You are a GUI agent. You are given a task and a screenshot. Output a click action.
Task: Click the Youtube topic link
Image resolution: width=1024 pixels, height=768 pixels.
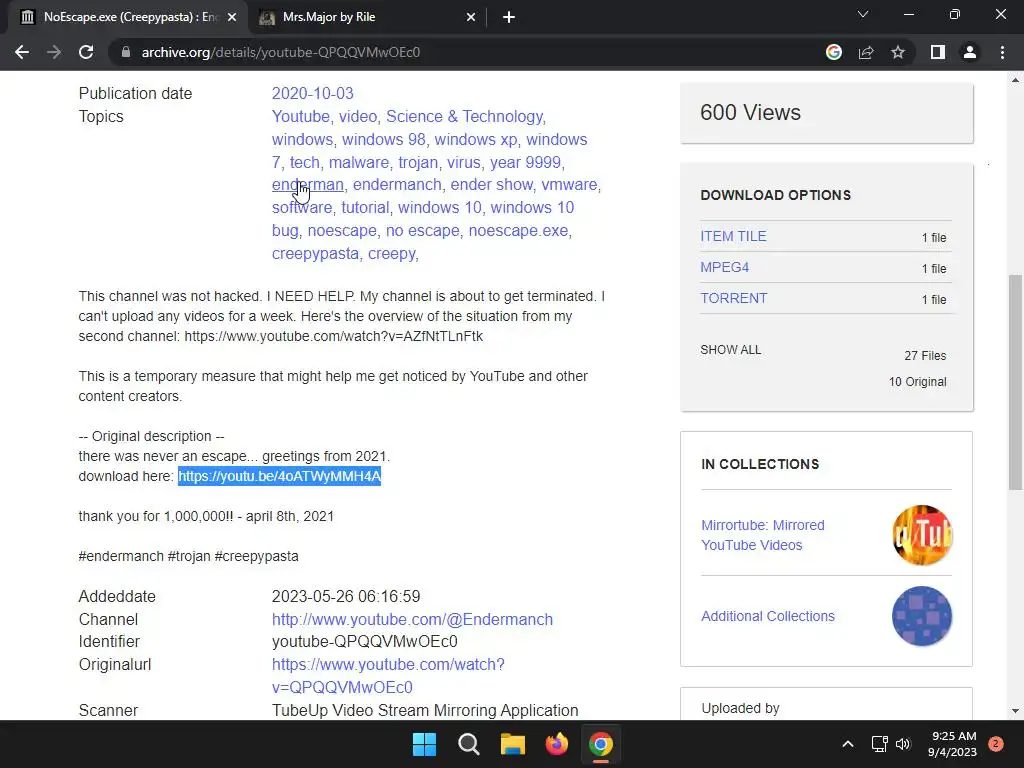[x=300, y=116]
